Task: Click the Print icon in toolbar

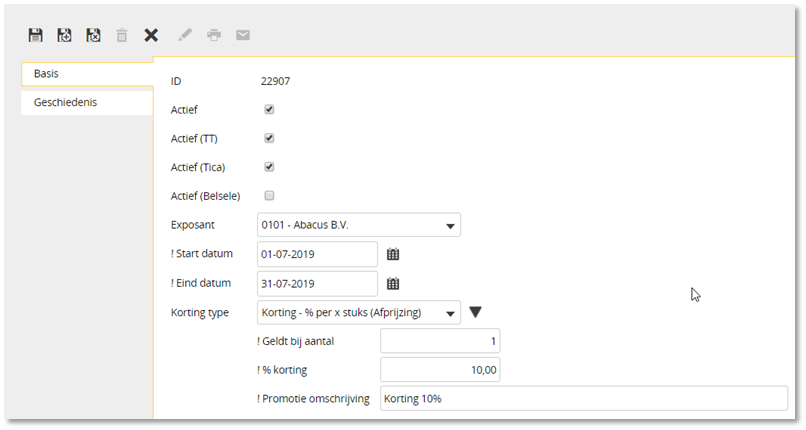Action: tap(214, 35)
